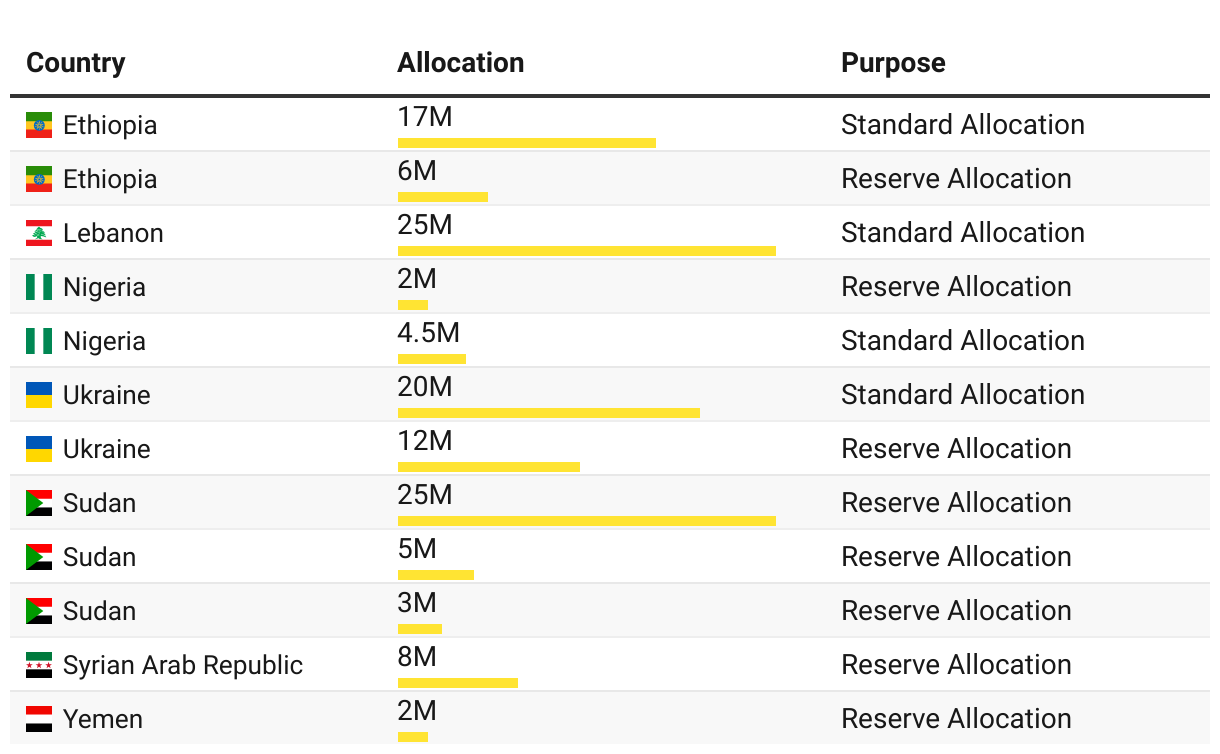
Task: Select the Syrian Arab Republic country name
Action: coord(182,665)
